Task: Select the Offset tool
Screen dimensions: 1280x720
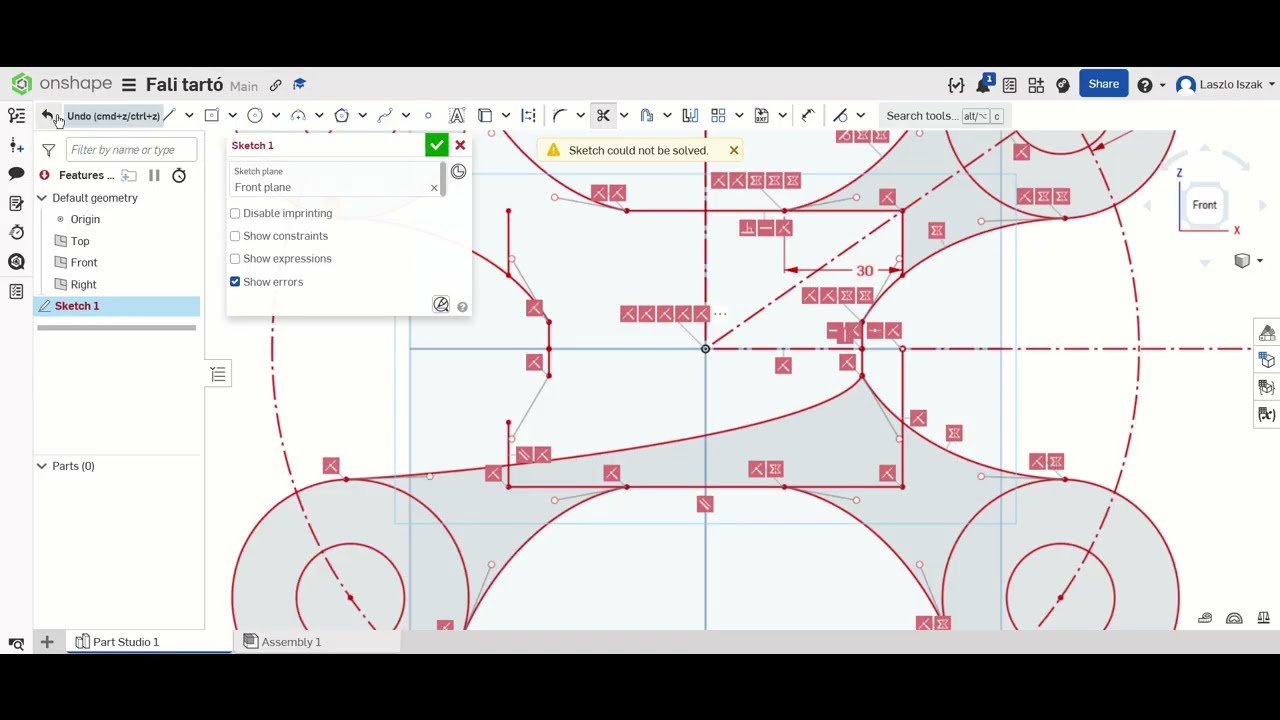Action: click(x=647, y=116)
